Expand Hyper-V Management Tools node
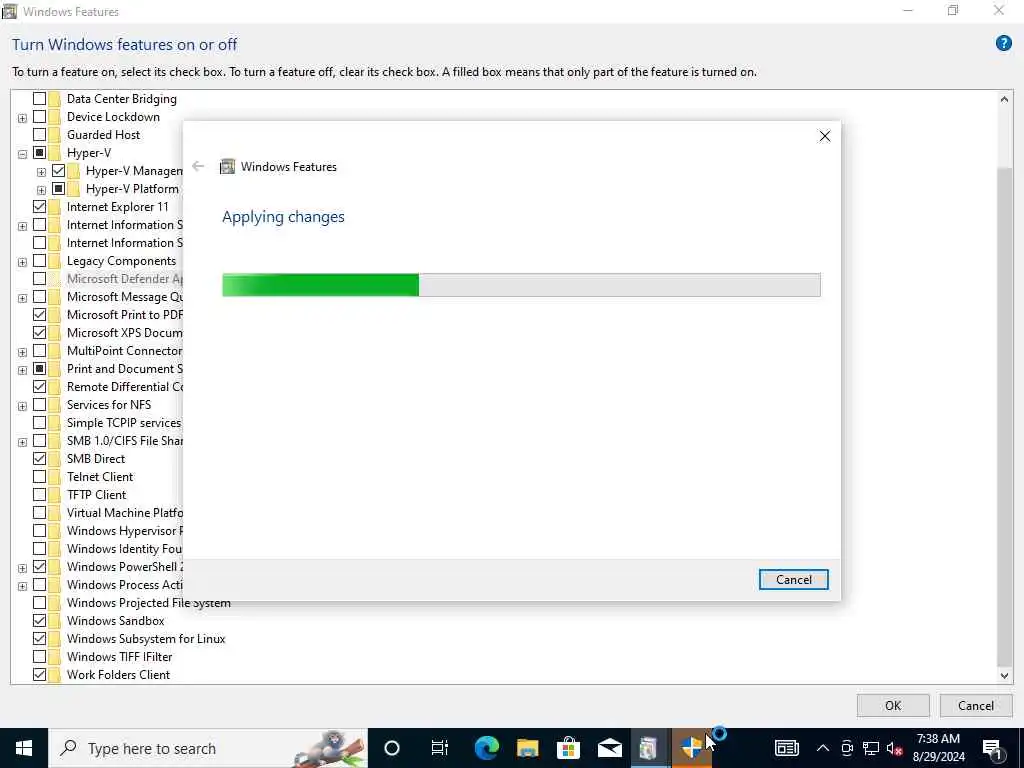 (x=41, y=172)
